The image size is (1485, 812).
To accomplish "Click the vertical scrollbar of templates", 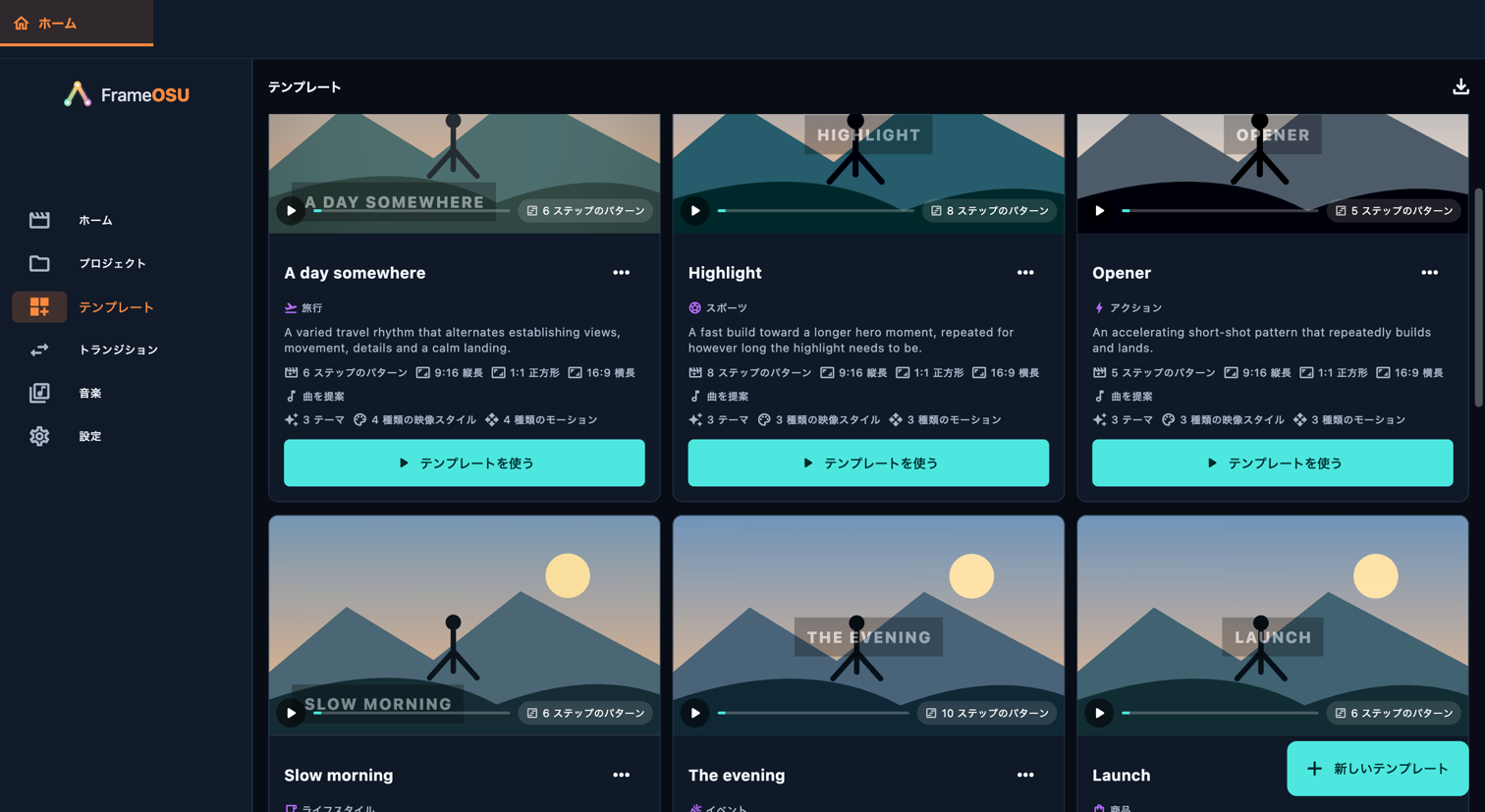I will (1478, 298).
